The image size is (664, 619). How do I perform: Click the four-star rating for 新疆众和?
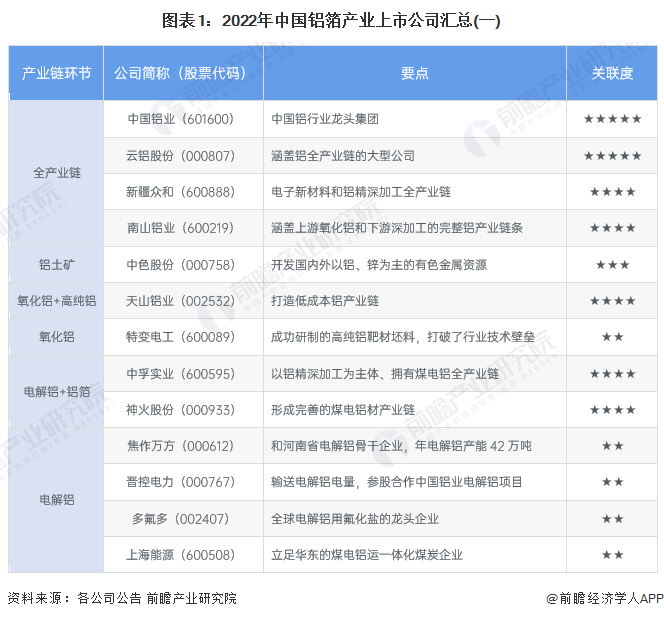pyautogui.click(x=612, y=192)
